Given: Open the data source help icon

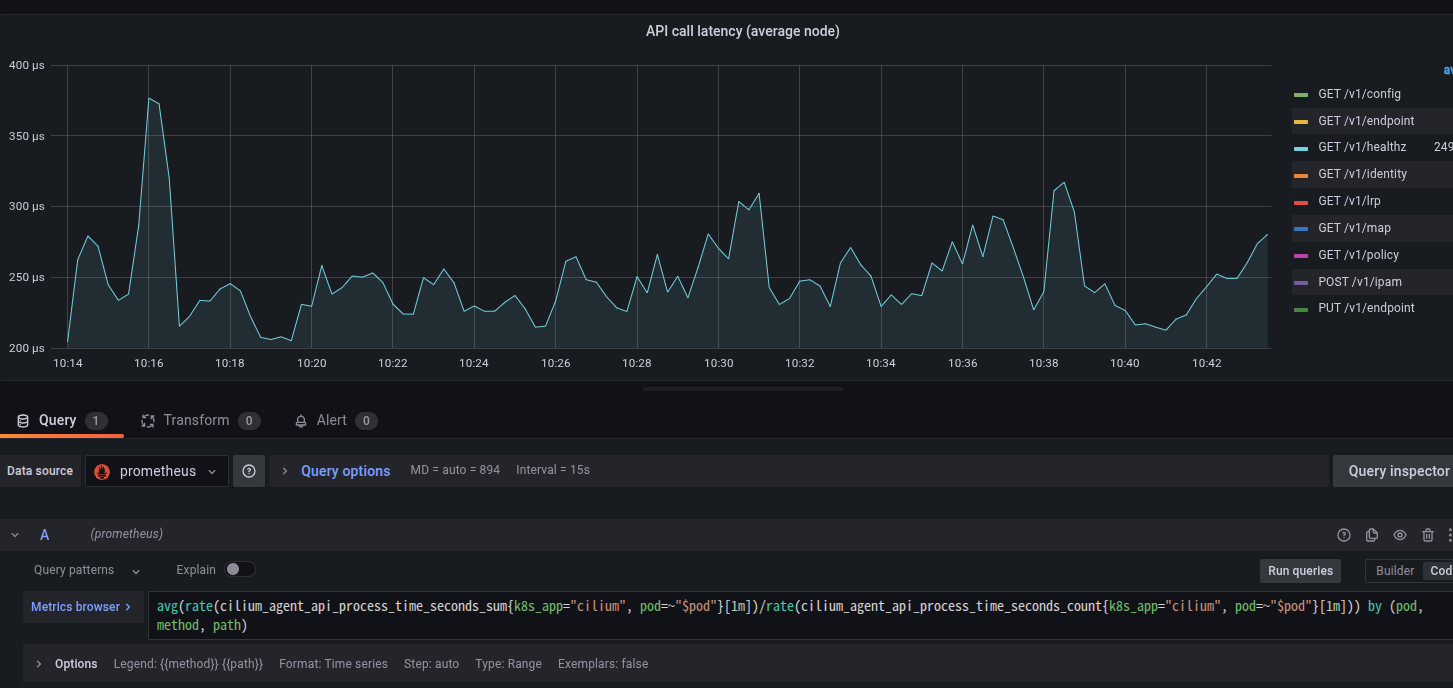Looking at the screenshot, I should [x=249, y=471].
